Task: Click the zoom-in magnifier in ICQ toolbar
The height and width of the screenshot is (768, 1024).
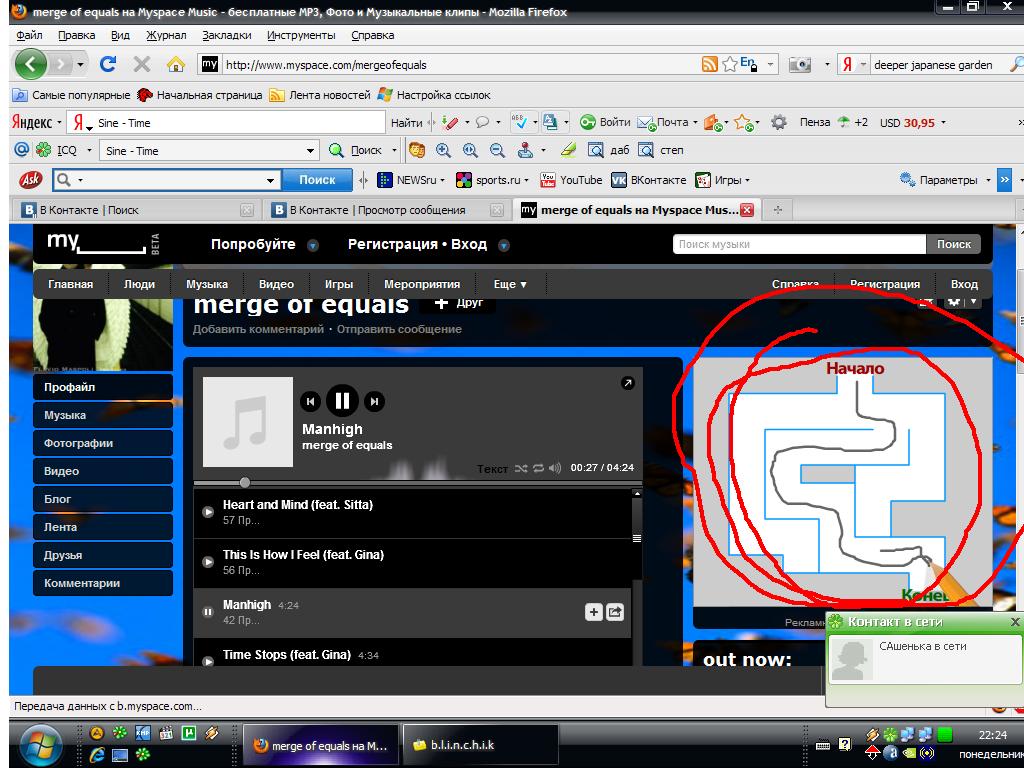Action: click(443, 150)
